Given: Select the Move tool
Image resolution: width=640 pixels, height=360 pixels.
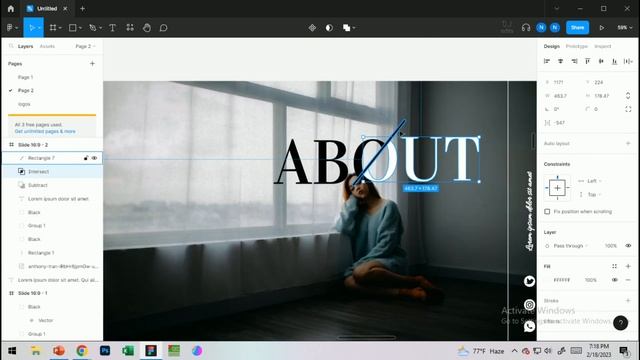Looking at the screenshot, I should [31, 28].
